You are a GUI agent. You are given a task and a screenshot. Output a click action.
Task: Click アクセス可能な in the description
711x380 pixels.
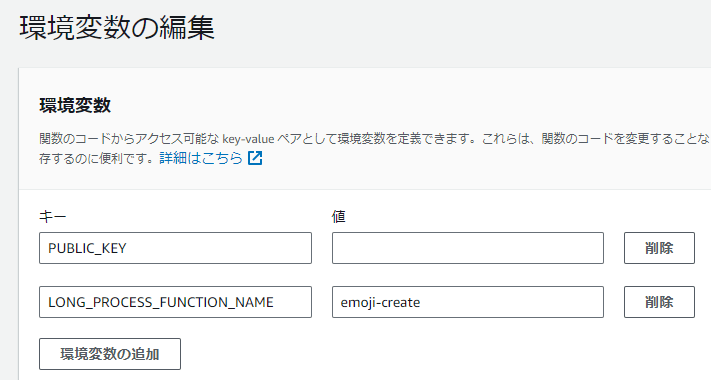click(177, 139)
